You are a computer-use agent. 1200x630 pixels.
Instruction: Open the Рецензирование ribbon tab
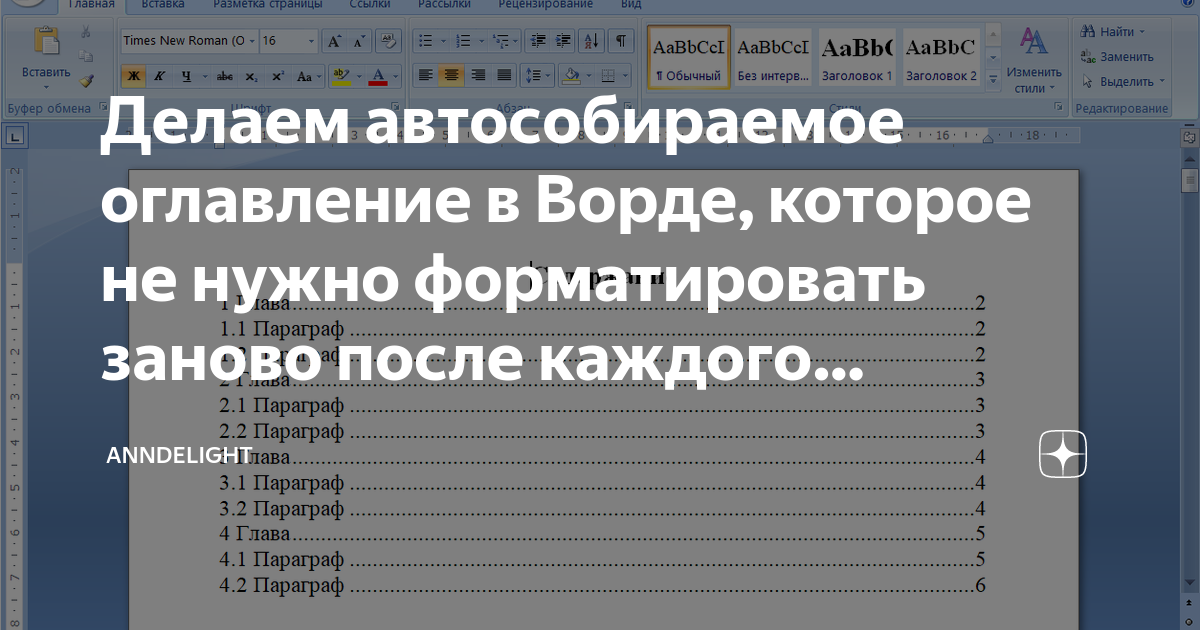[548, 5]
